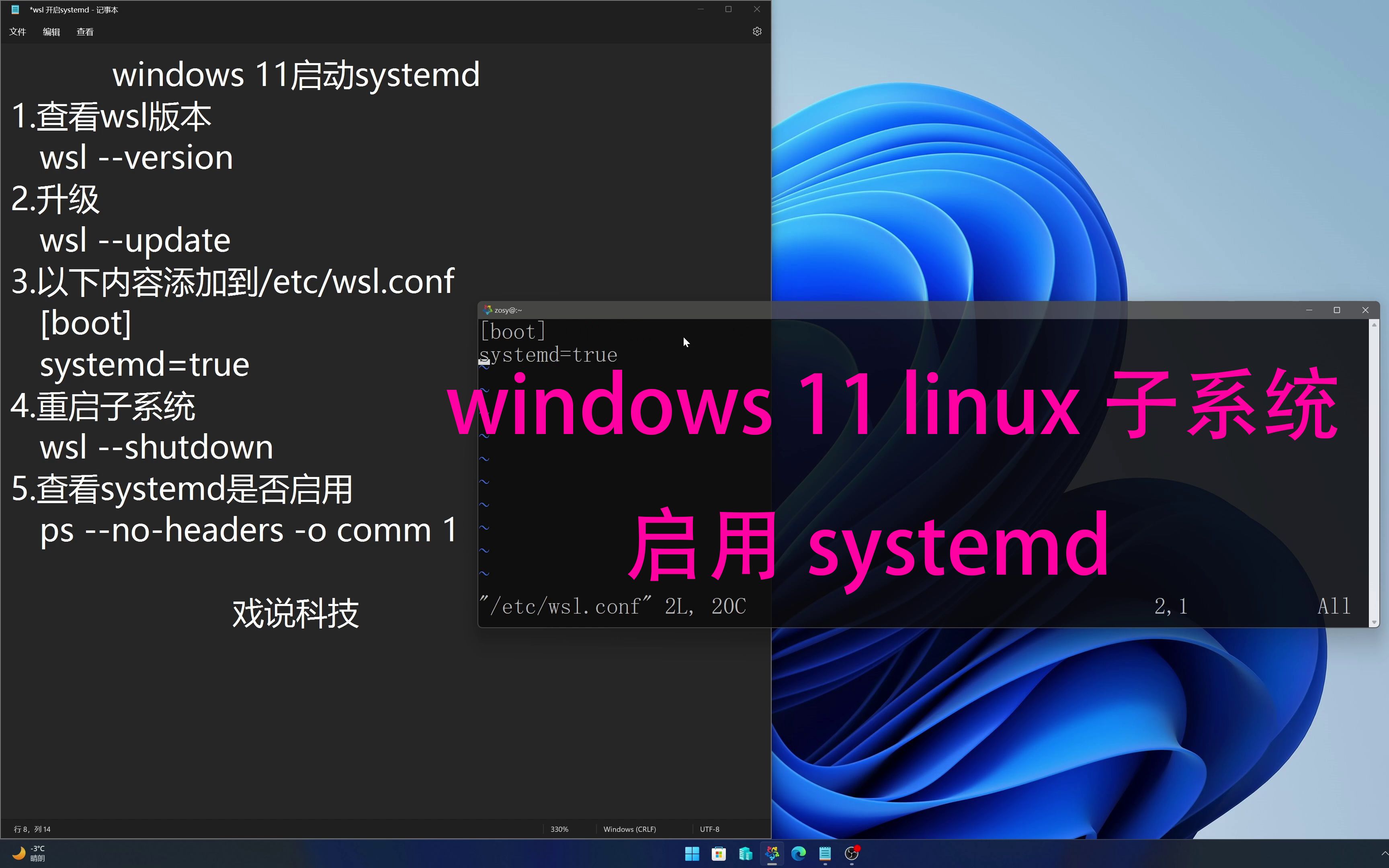Maximize the zosy terminal window
This screenshot has height=868, width=1389.
point(1337,310)
